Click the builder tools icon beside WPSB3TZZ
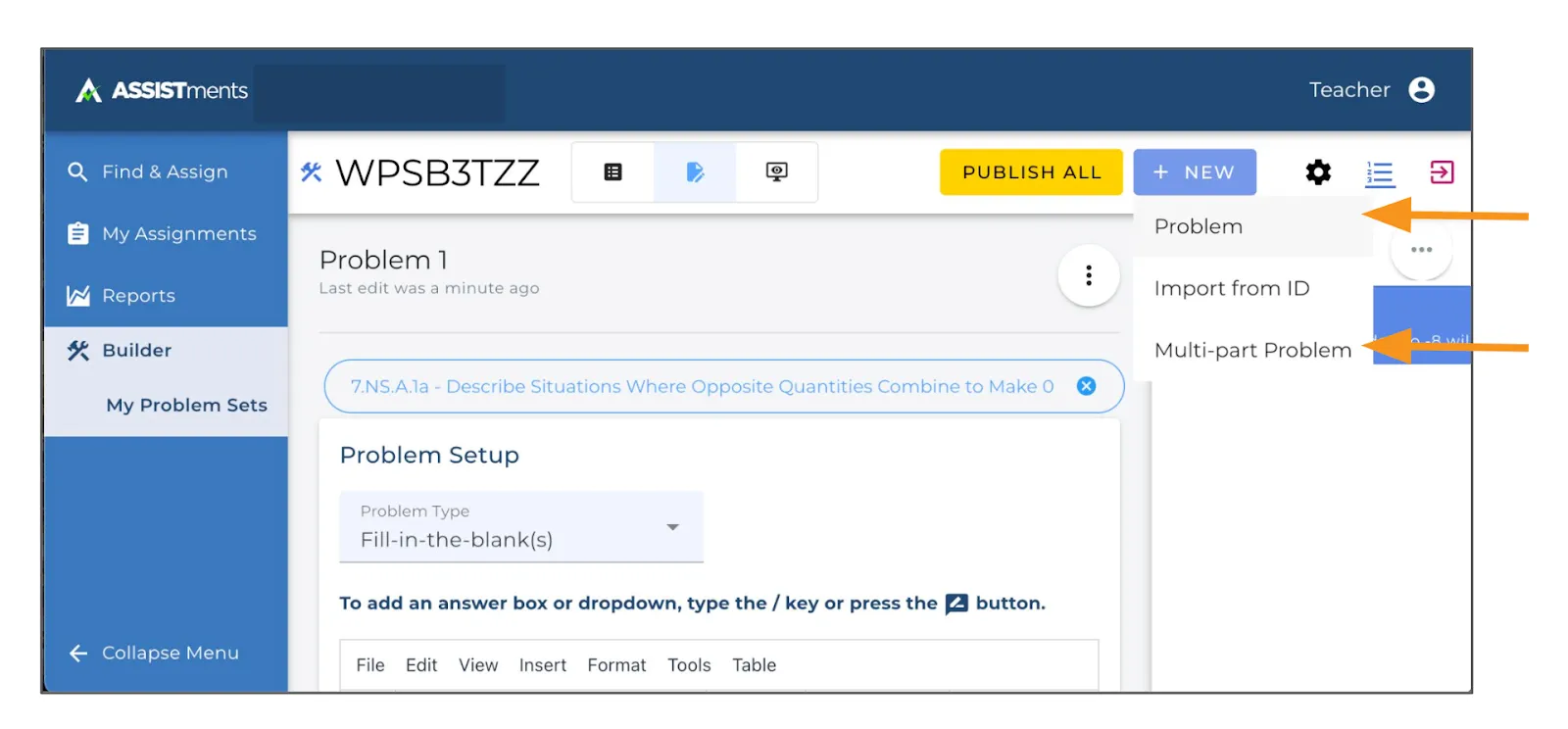1568x729 pixels. (x=312, y=172)
